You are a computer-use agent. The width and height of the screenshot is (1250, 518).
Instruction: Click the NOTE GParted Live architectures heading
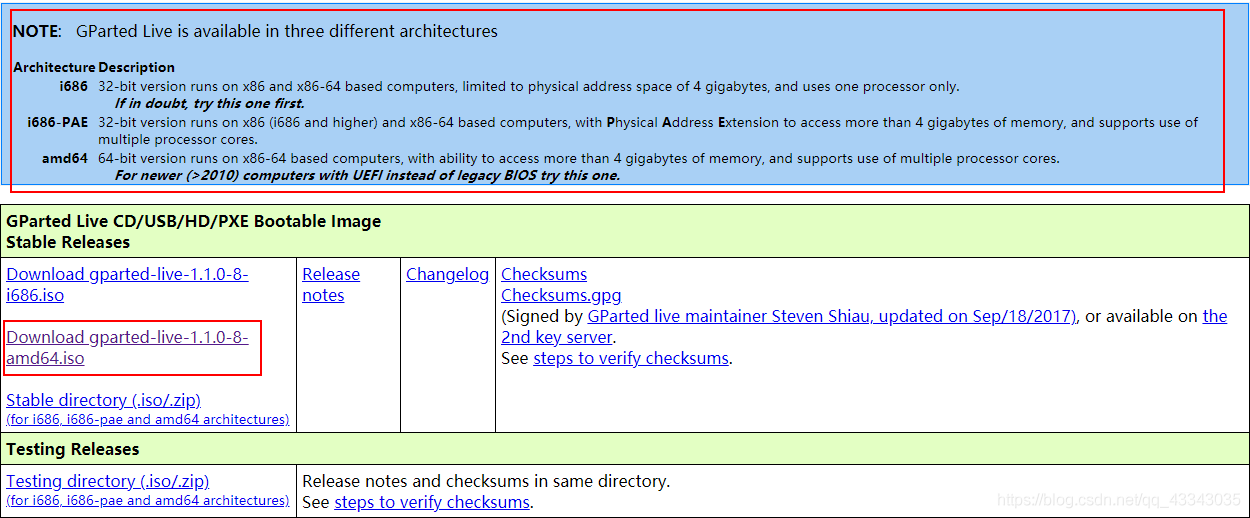255,31
